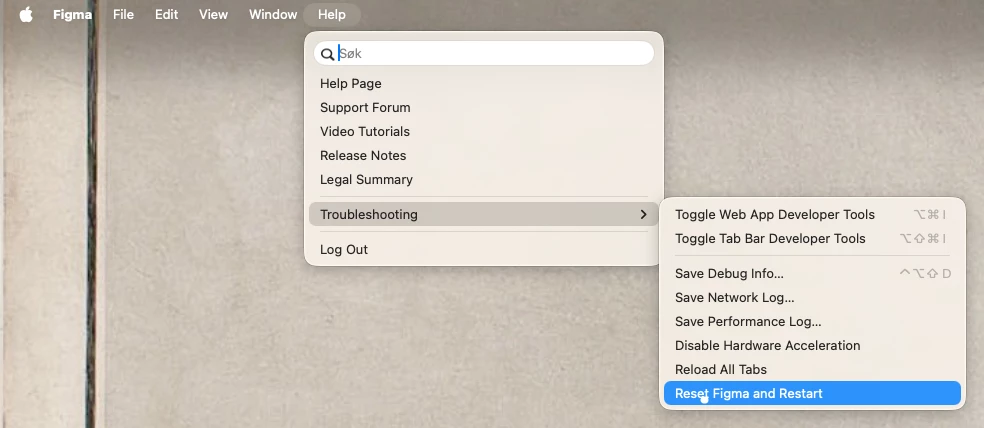
Task: Select Save Debug Info...
Action: pyautogui.click(x=812, y=273)
